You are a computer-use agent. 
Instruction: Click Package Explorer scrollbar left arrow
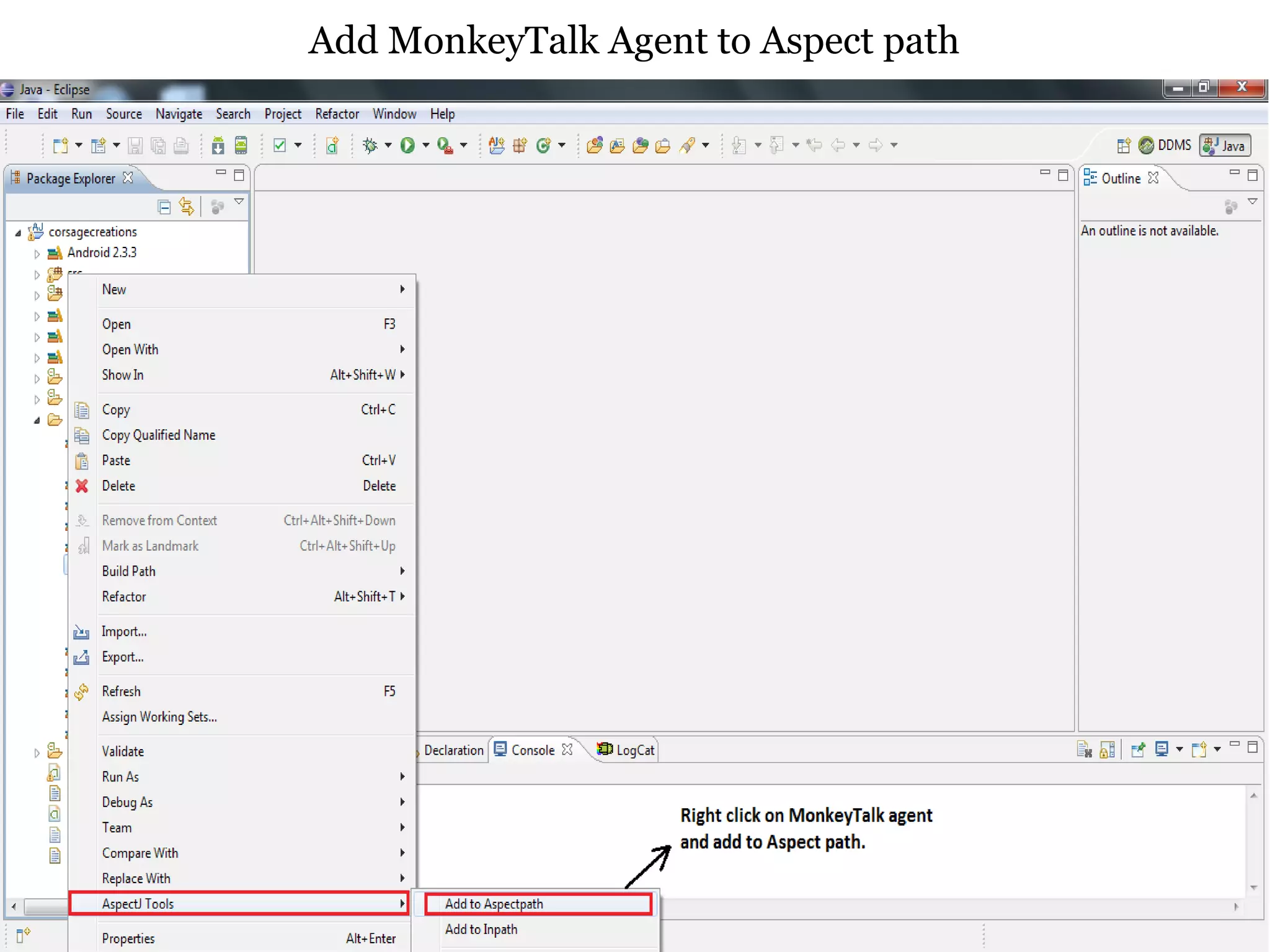tap(14, 907)
